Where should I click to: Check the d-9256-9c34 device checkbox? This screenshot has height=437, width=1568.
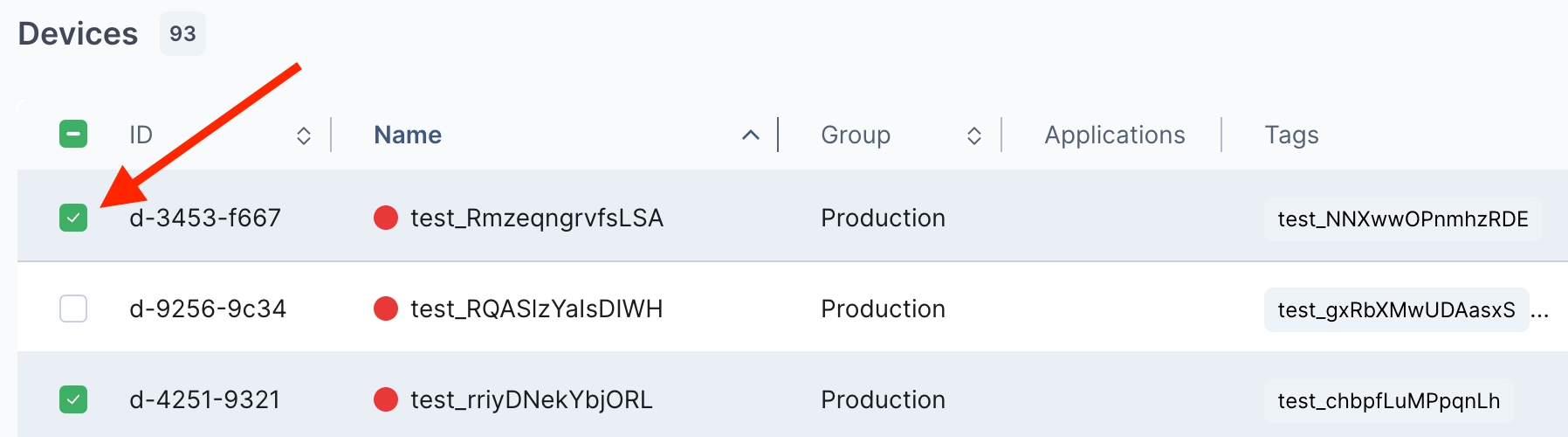click(73, 309)
